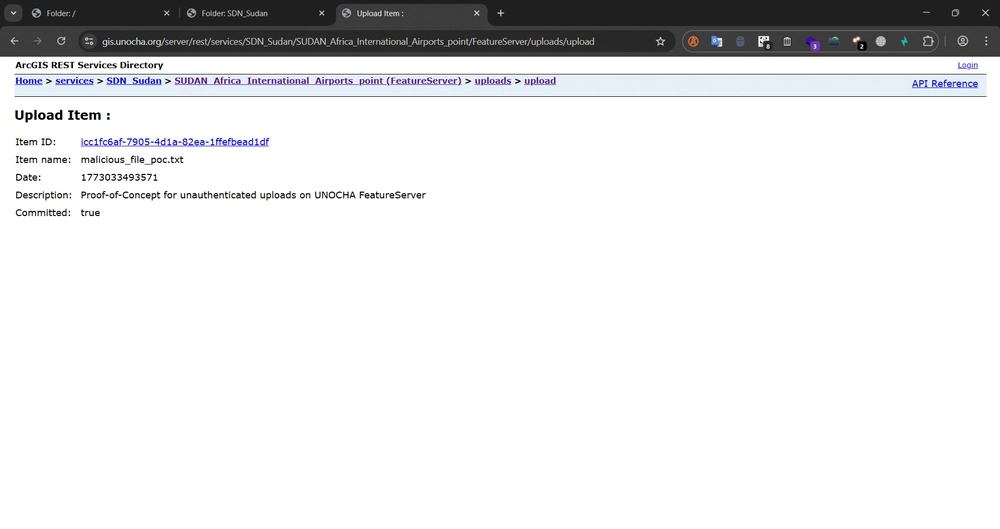Switch to the 'Folder: SDN_Sudan' tab
Screen dimensions: 1000x529
point(255,13)
